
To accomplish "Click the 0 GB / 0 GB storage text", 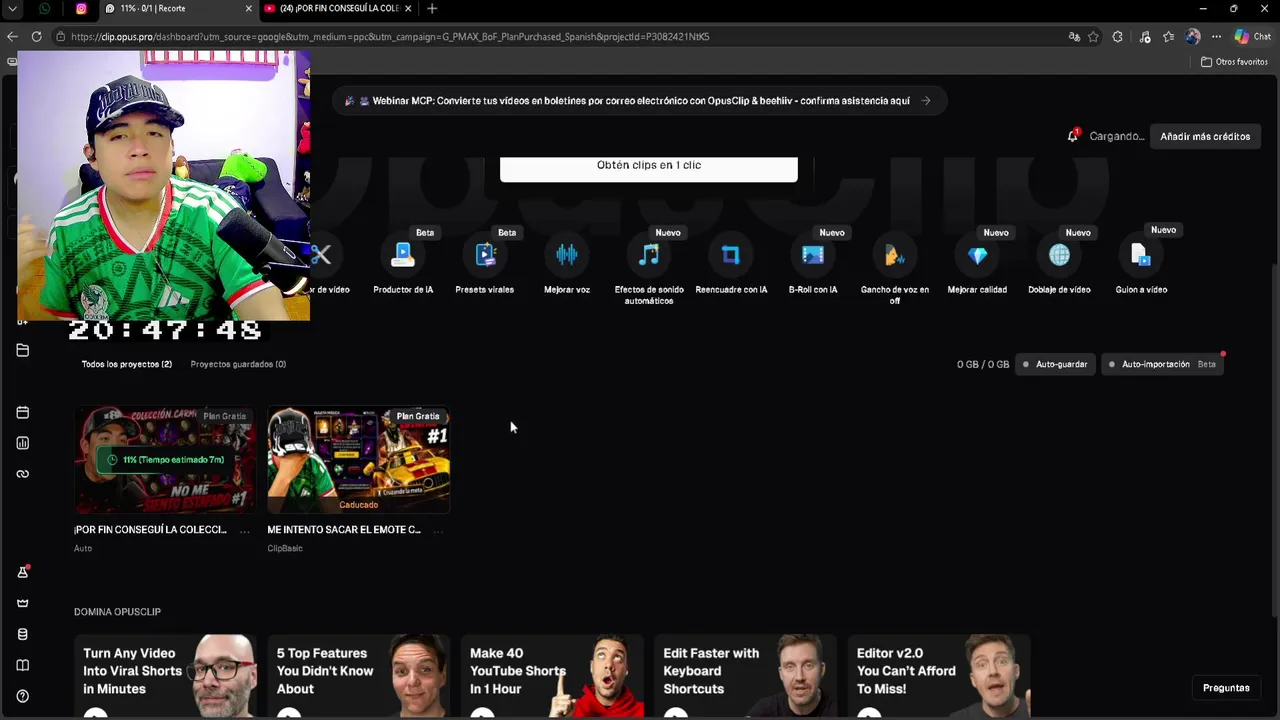I will (x=983, y=364).
